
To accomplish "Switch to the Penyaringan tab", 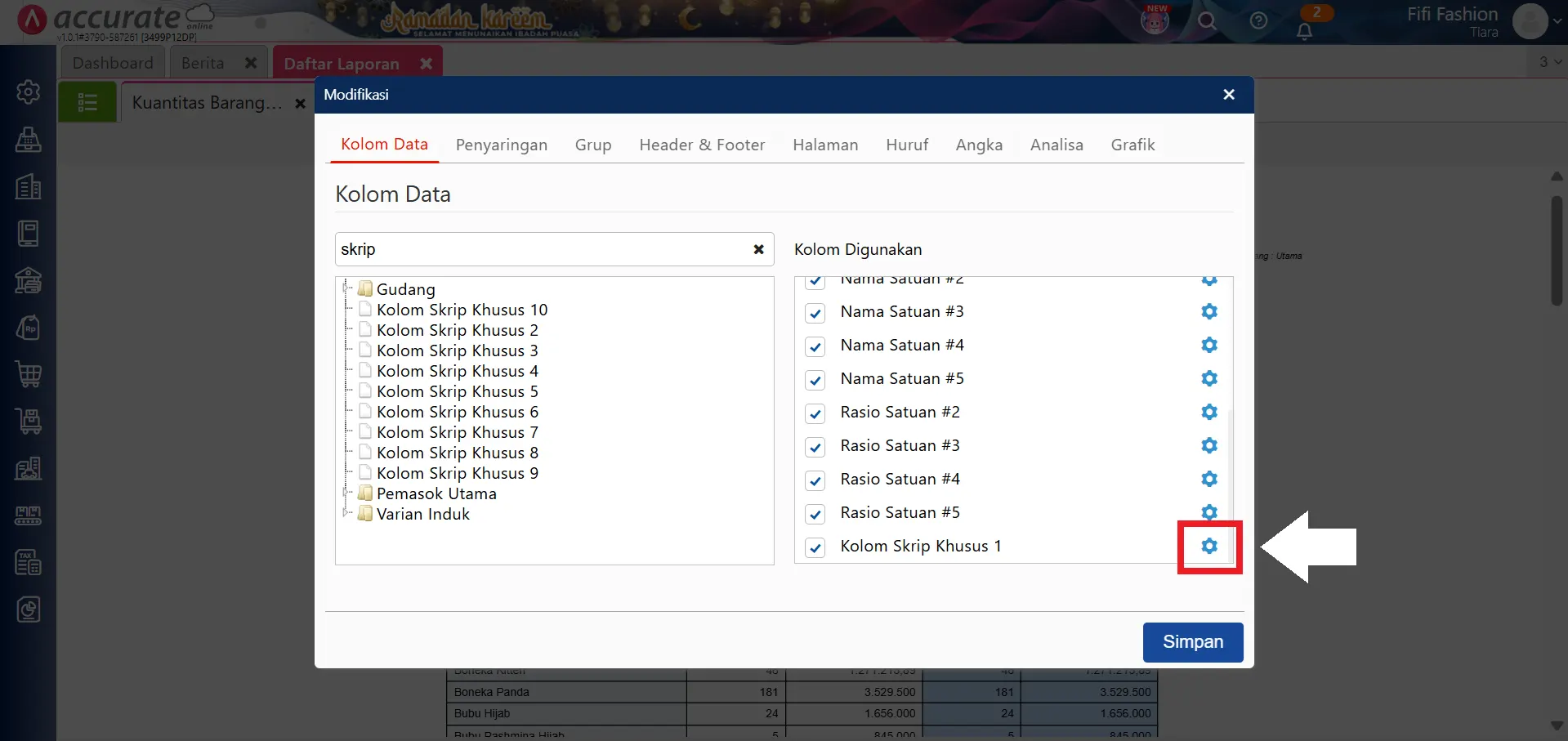I will [501, 145].
